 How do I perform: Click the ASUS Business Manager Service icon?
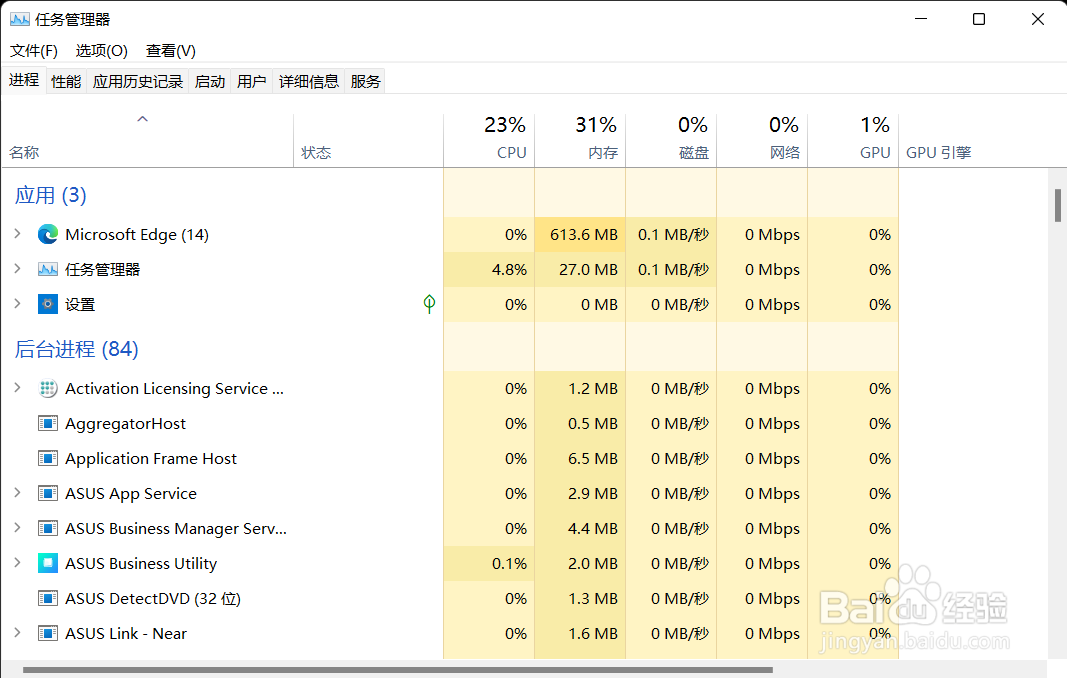48,528
